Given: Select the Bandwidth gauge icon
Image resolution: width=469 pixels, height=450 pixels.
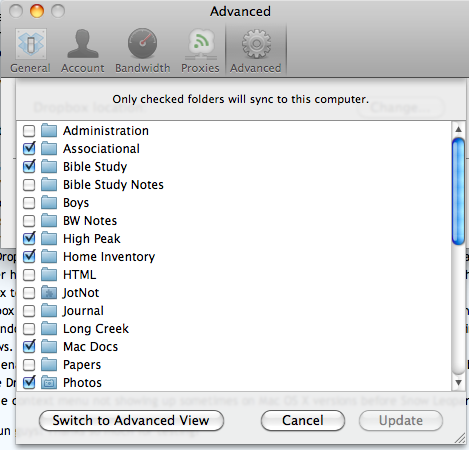Looking at the screenshot, I should pos(143,44).
